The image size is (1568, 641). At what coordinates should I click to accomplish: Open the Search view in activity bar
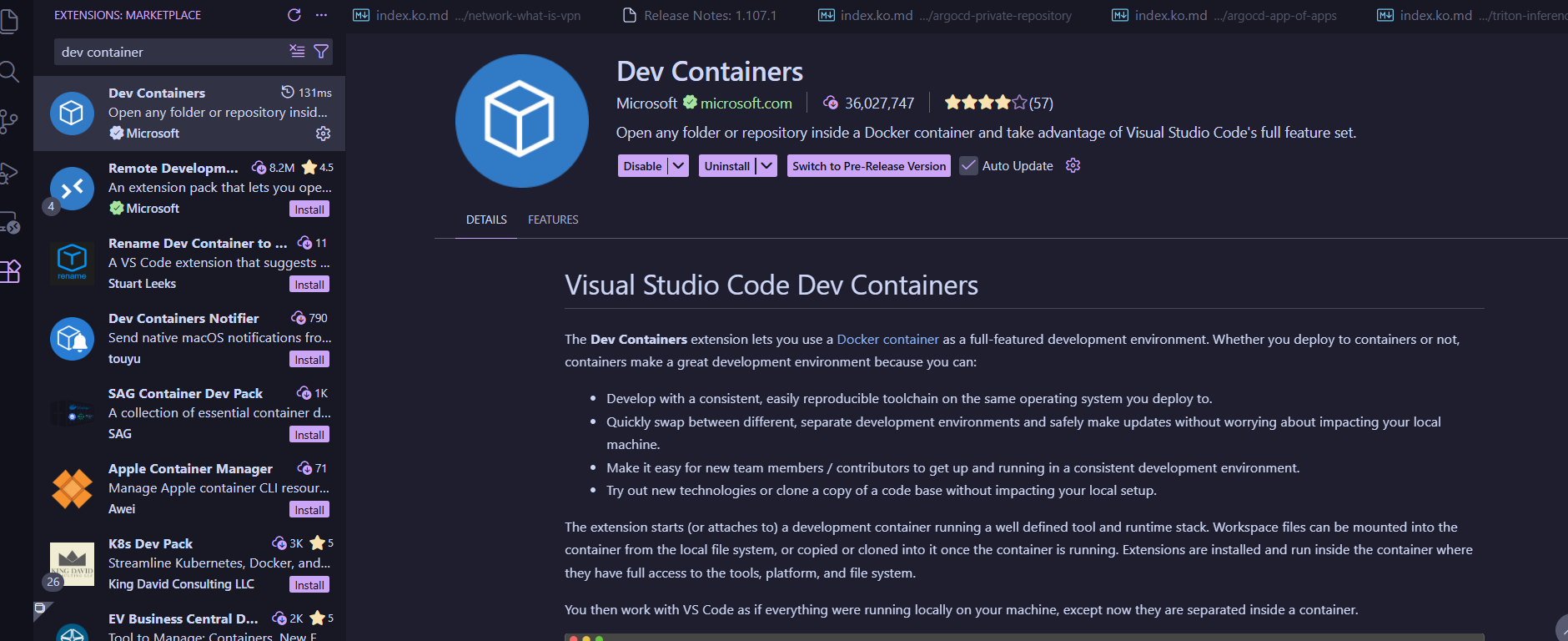(8, 72)
